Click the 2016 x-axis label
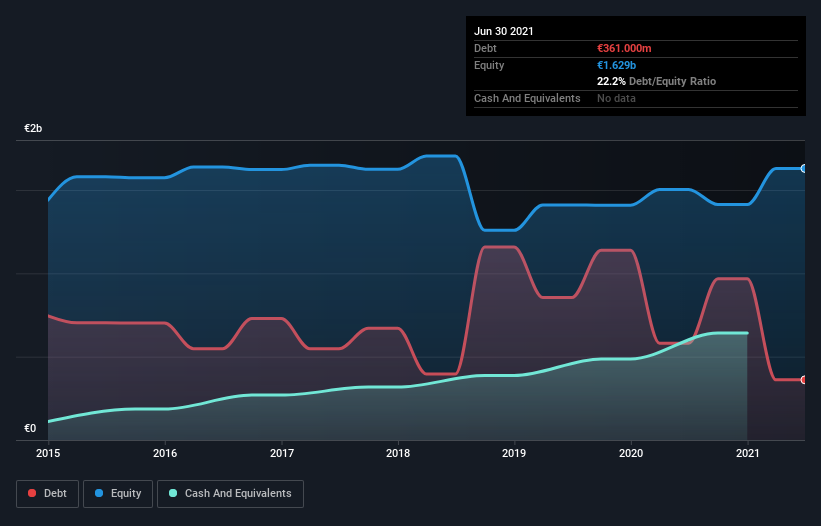Image resolution: width=821 pixels, height=526 pixels. point(165,453)
